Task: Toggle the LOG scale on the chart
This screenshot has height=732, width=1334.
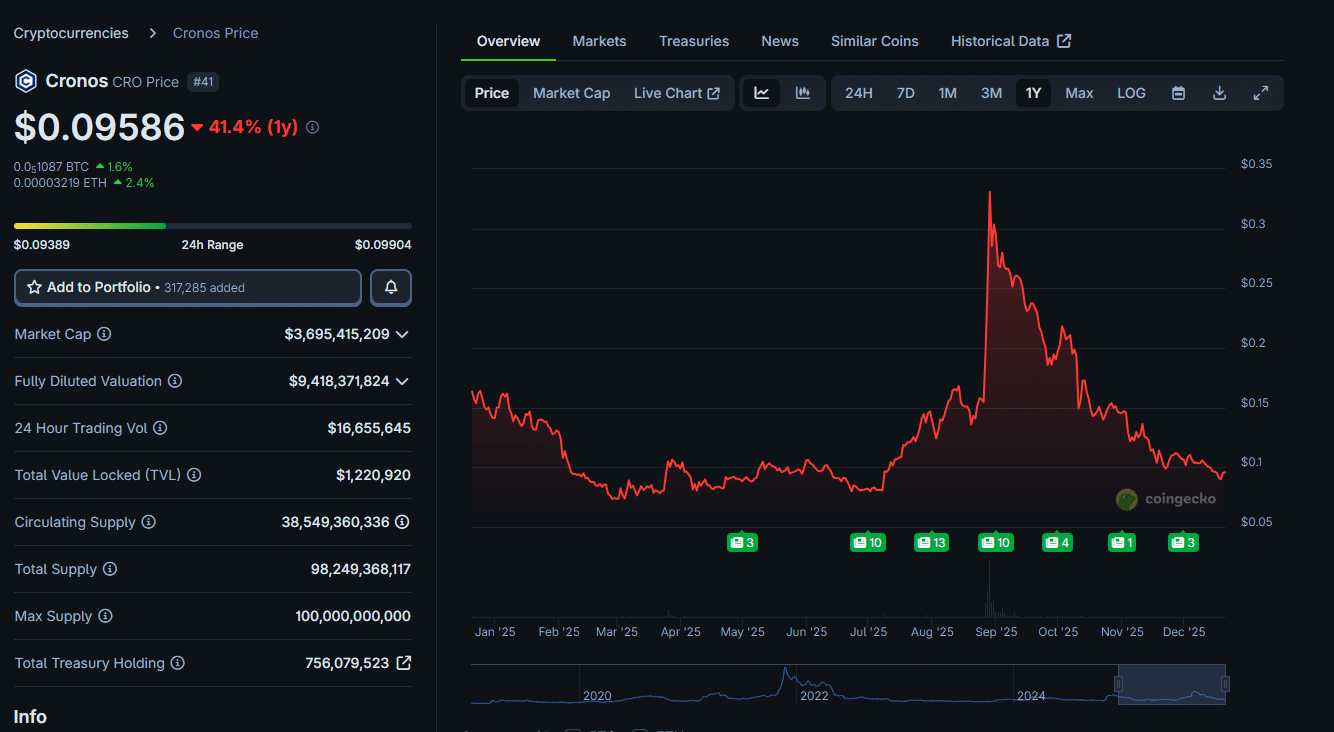Action: pyautogui.click(x=1131, y=92)
